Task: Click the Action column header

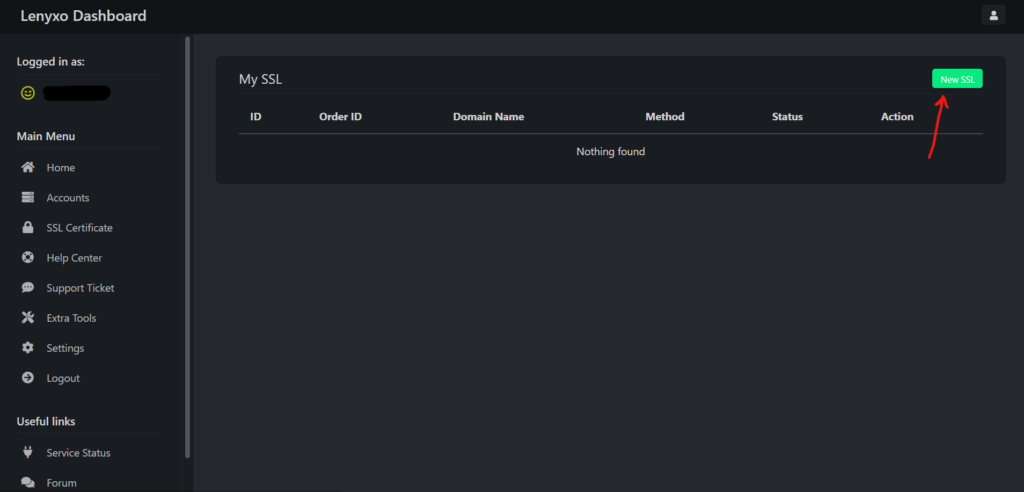Action: tap(897, 116)
